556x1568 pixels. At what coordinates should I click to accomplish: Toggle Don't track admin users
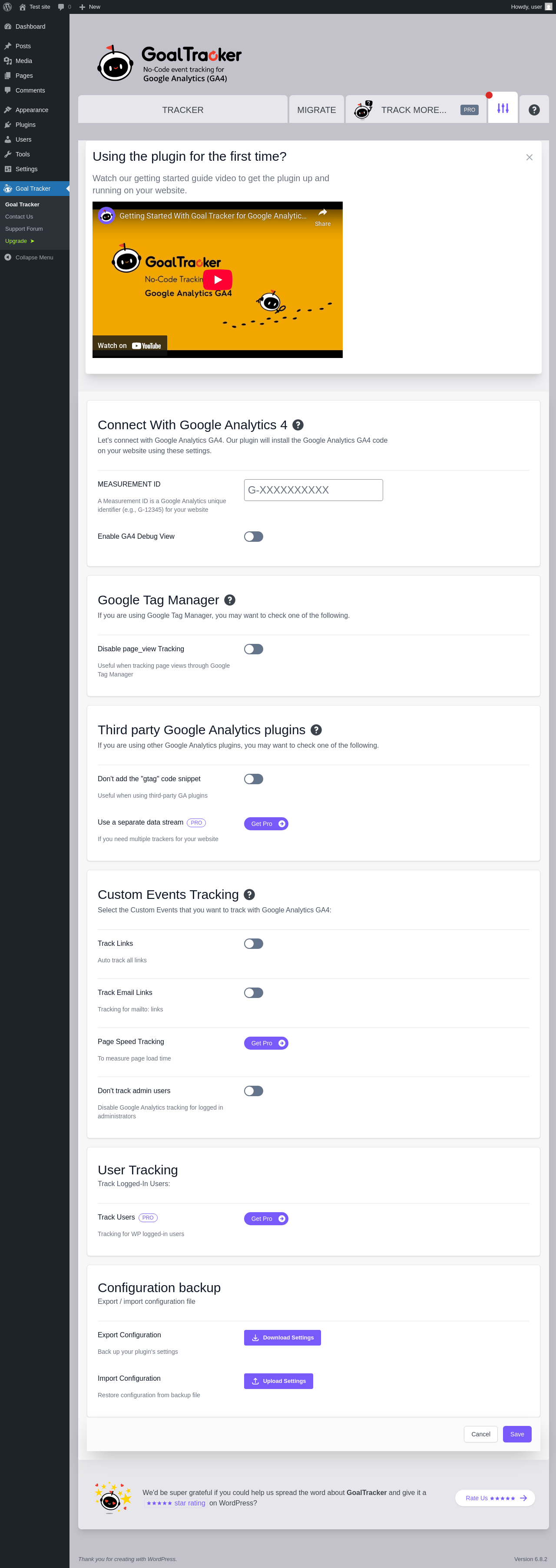click(x=253, y=1090)
